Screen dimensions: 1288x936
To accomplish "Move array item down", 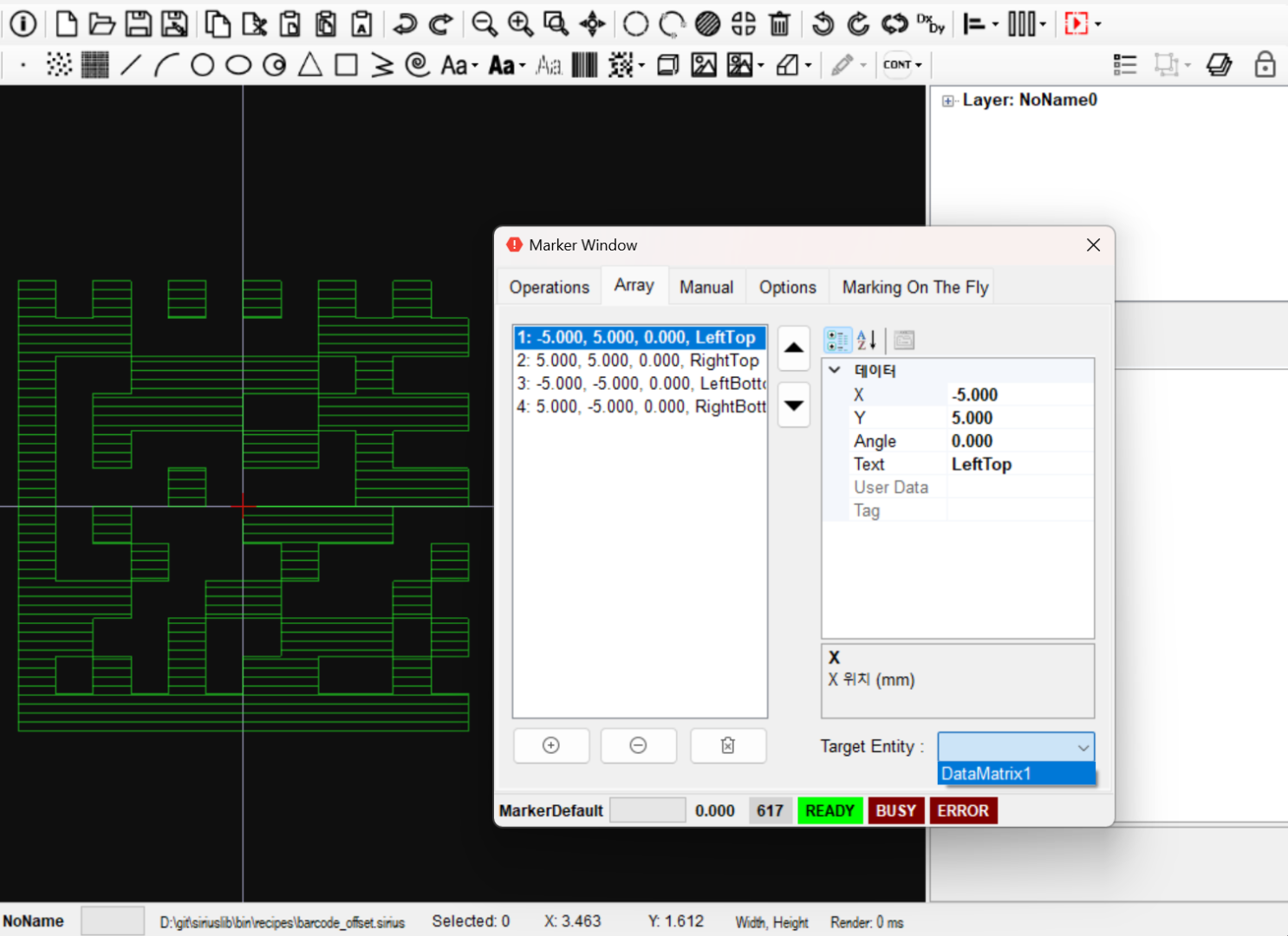I will [794, 405].
